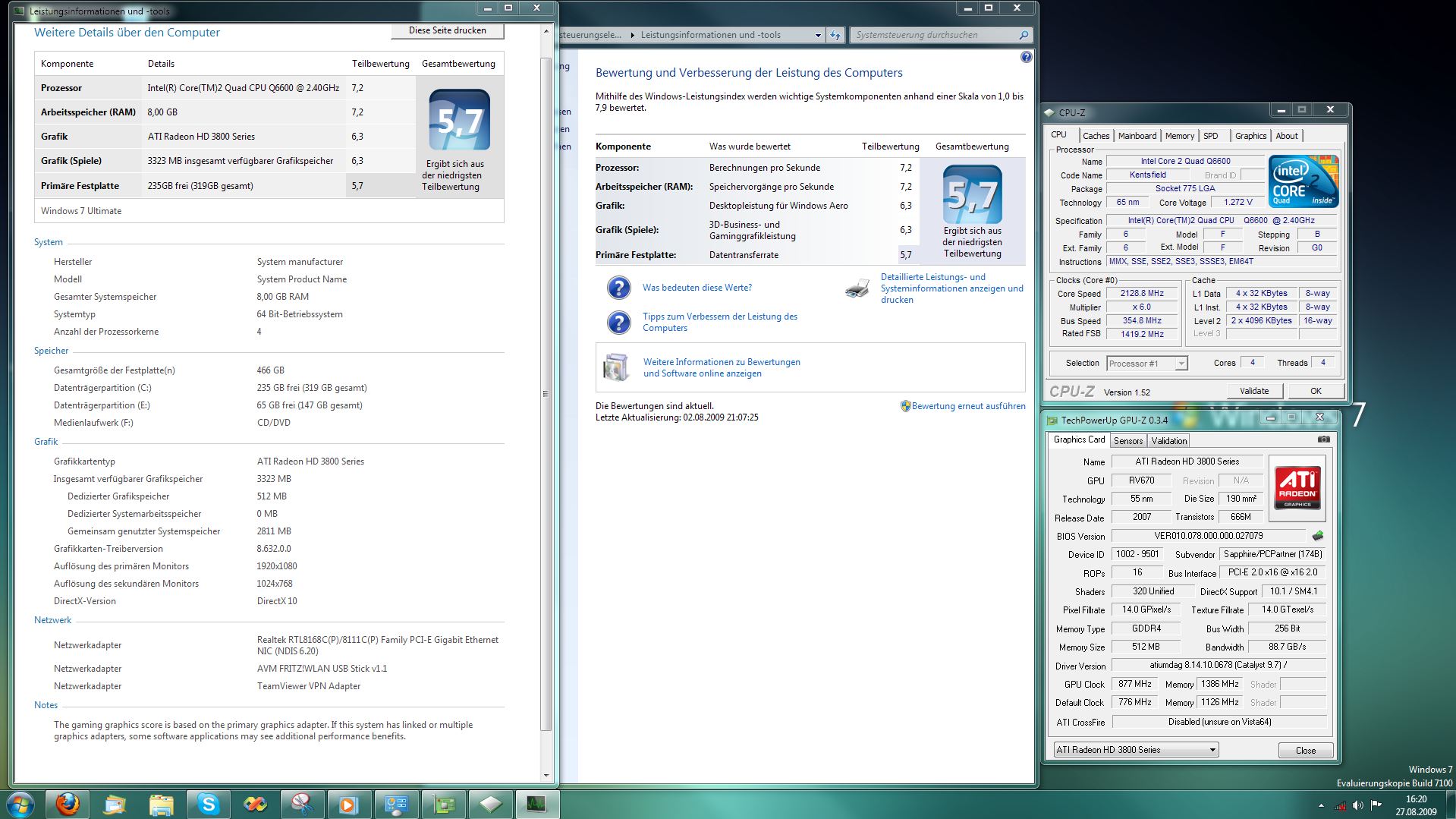Click the 'Leistungsinformationen und -tools' breadcrumb

(710, 35)
